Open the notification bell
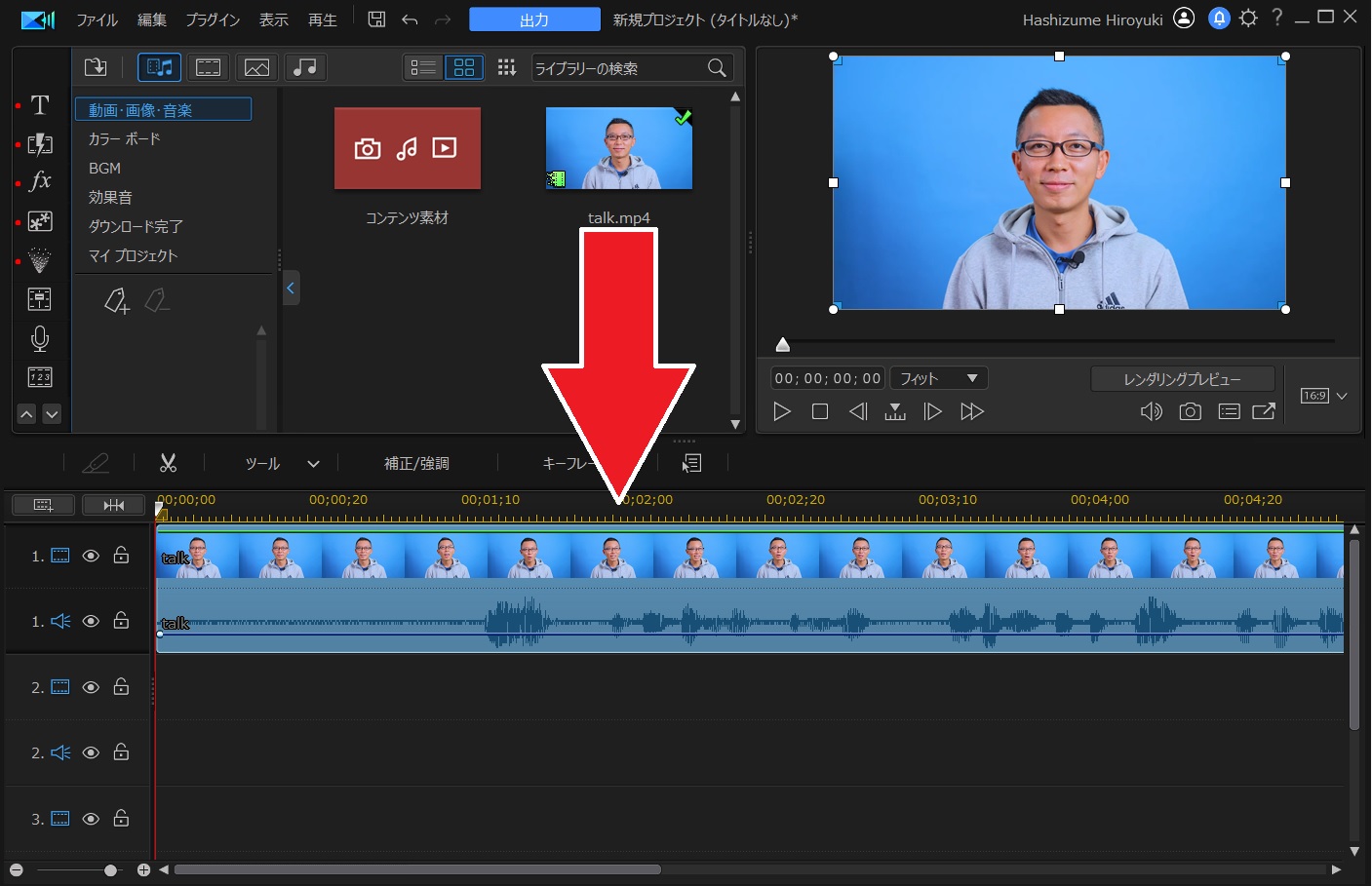Screen dimensions: 1372x886 [x=1219, y=19]
